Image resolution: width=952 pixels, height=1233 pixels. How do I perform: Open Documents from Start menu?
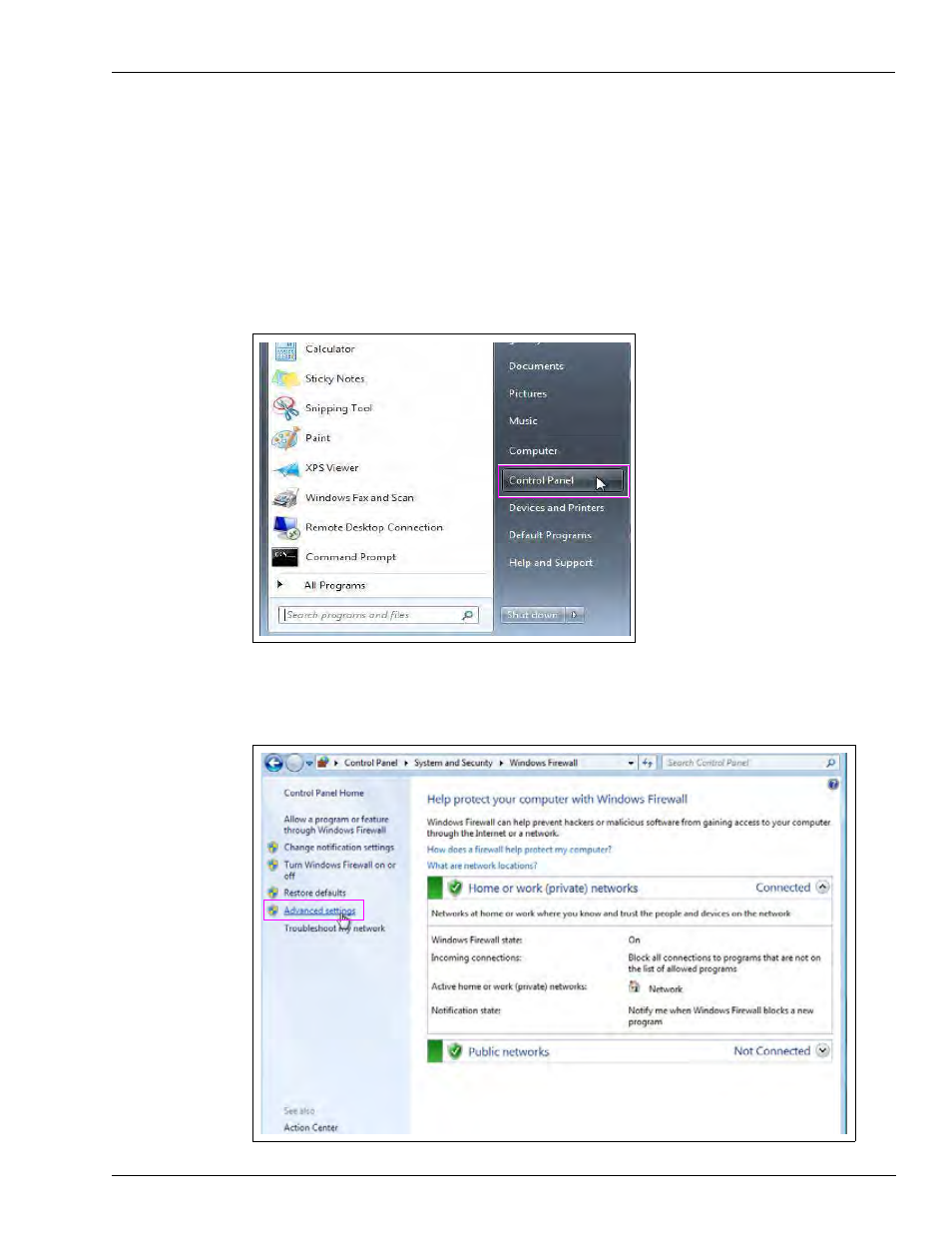[x=536, y=366]
